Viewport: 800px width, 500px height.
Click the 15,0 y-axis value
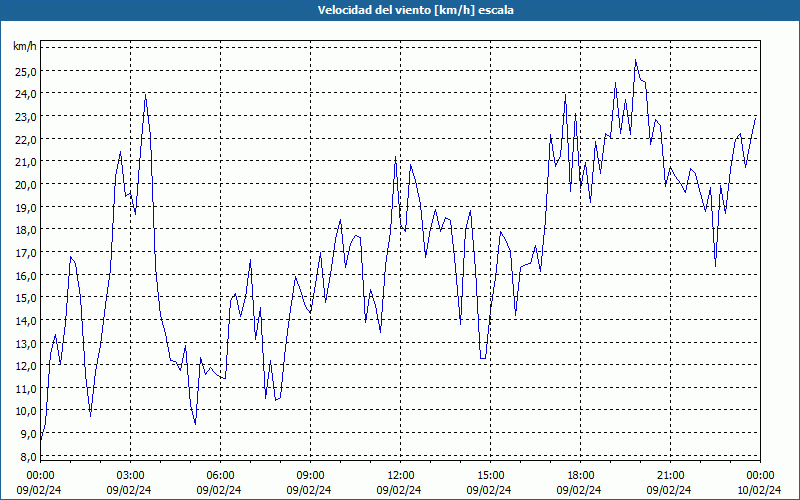[26, 297]
